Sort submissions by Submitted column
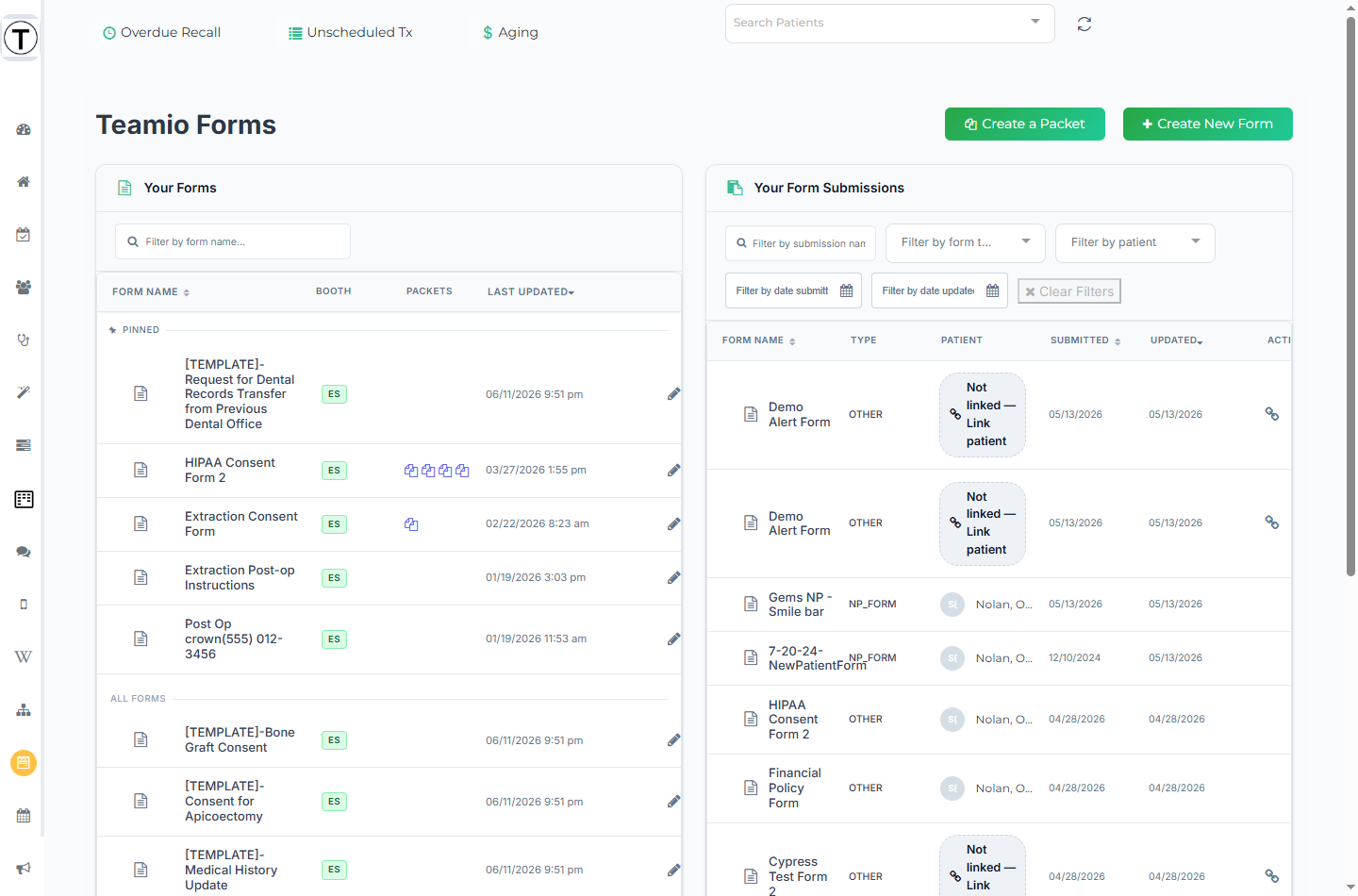Image resolution: width=1358 pixels, height=896 pixels. click(1085, 340)
